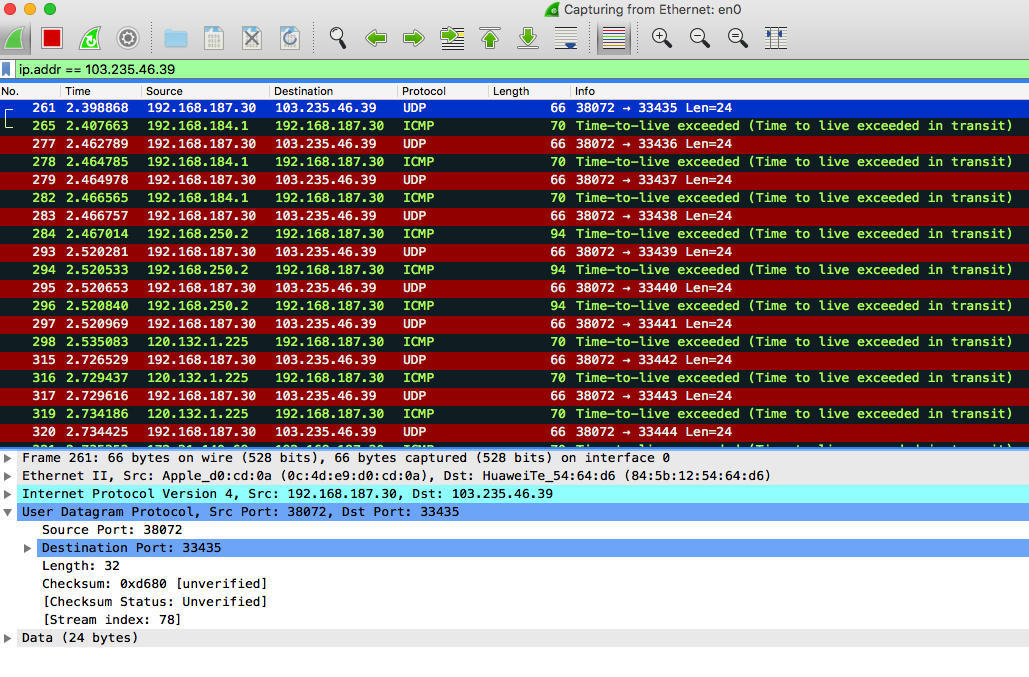The image size is (1029, 677).
Task: Sort by the Destination column header
Action: pyautogui.click(x=333, y=91)
